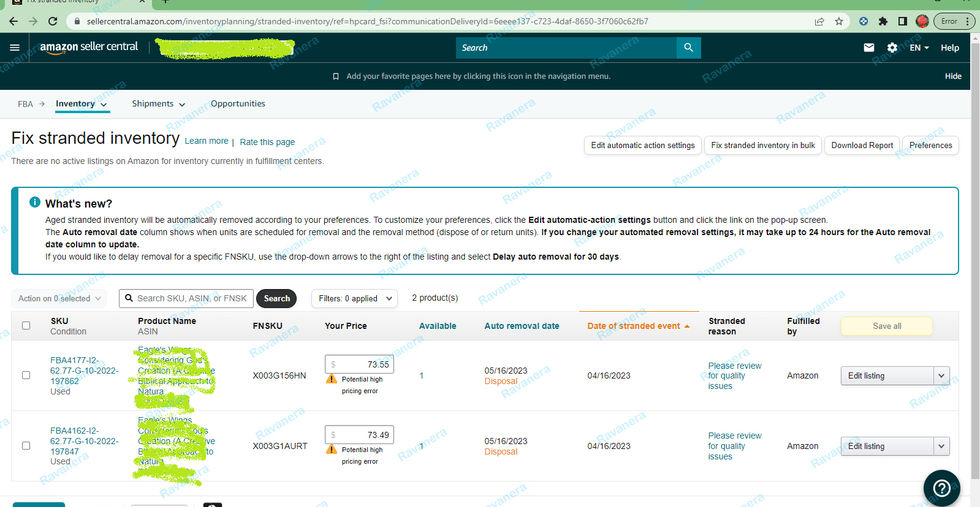Click the help question mark bubble
Image resolution: width=980 pixels, height=507 pixels.
(x=941, y=488)
